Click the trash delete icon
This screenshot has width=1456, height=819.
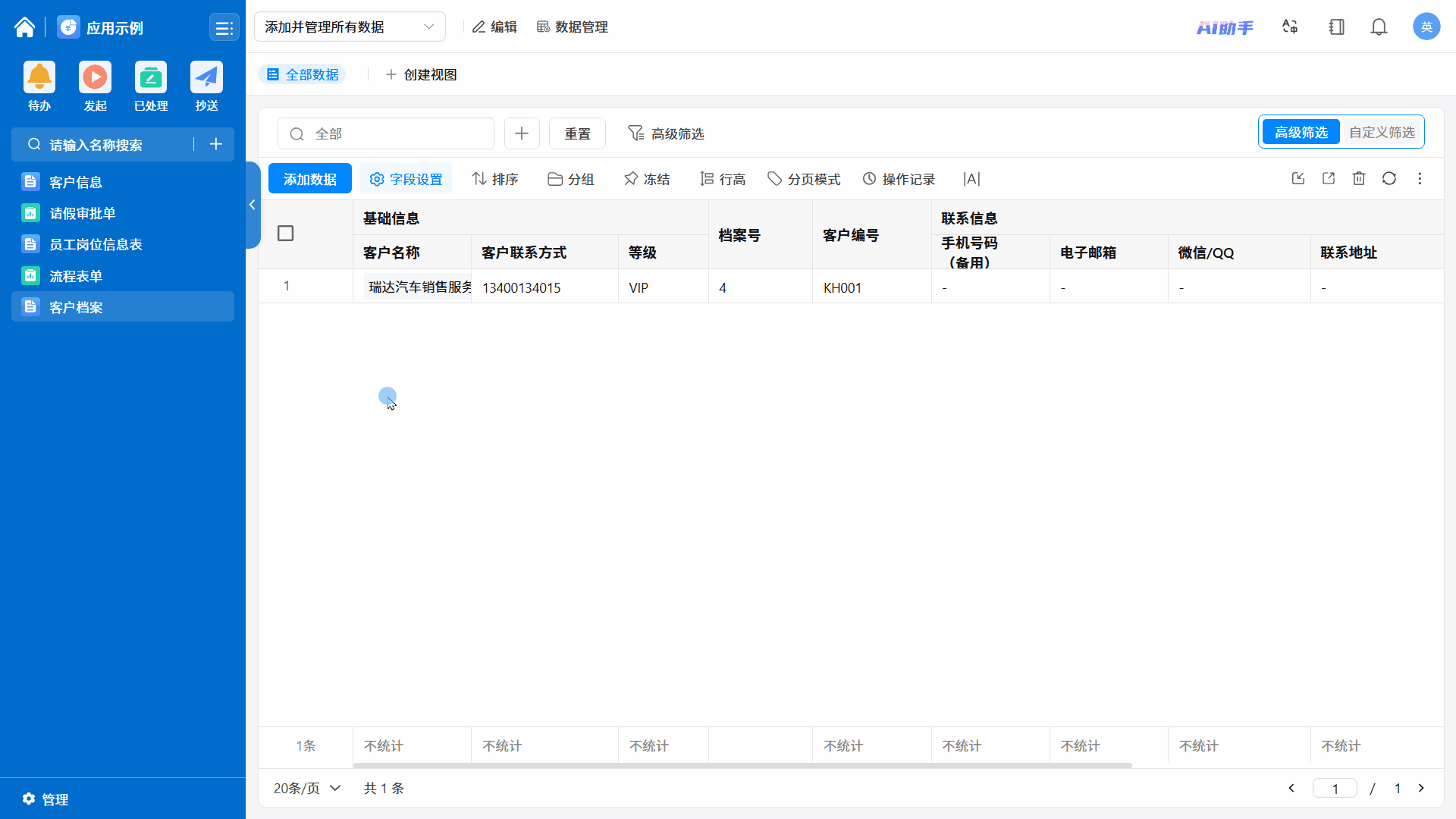coord(1359,178)
